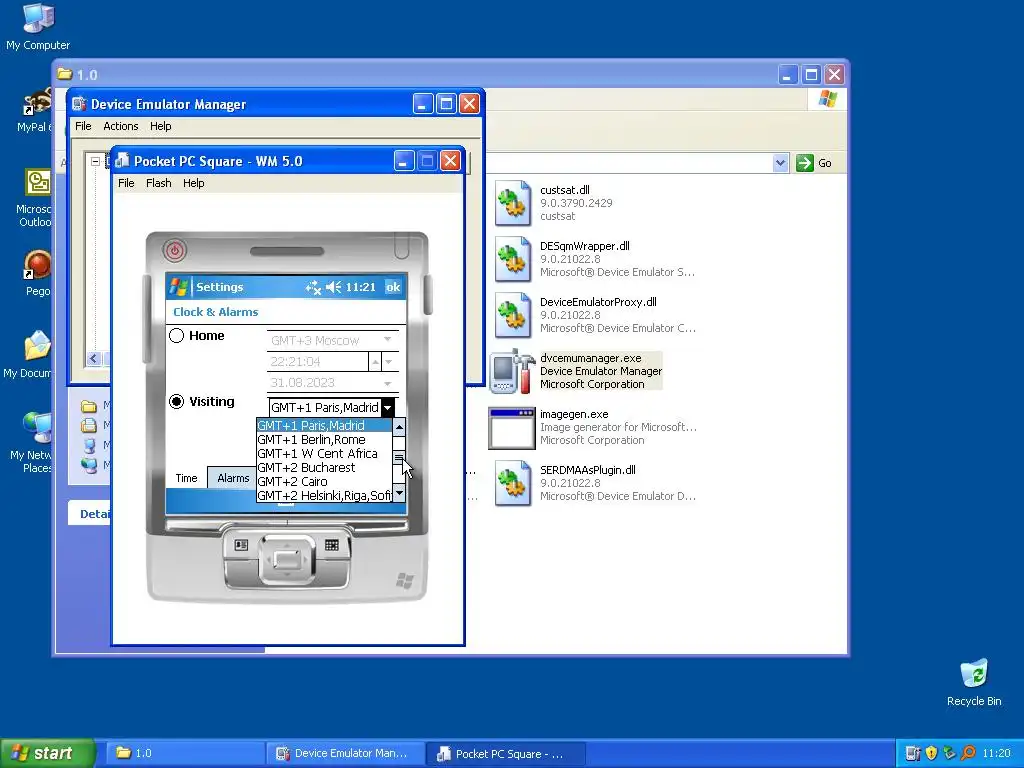Click the center D-pad action button

click(287, 559)
